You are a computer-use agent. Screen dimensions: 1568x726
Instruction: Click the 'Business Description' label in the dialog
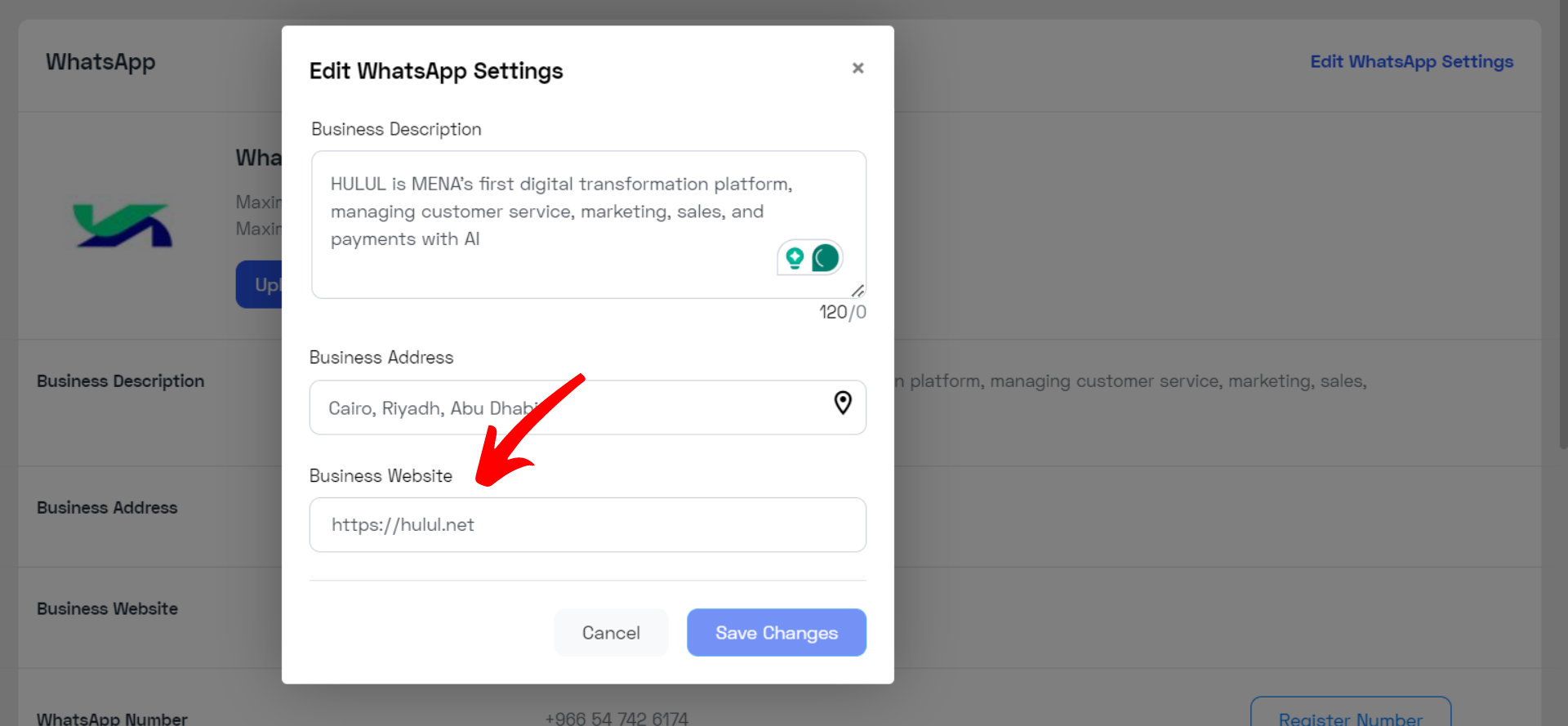[x=396, y=129]
